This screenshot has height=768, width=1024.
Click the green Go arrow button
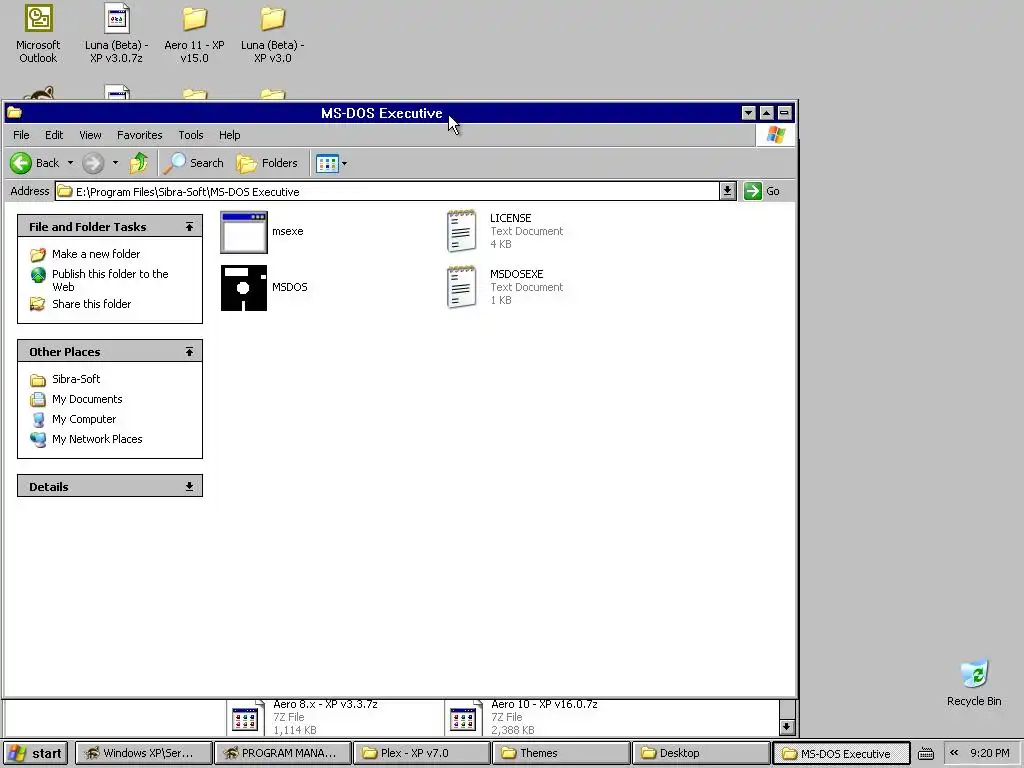pyautogui.click(x=753, y=191)
